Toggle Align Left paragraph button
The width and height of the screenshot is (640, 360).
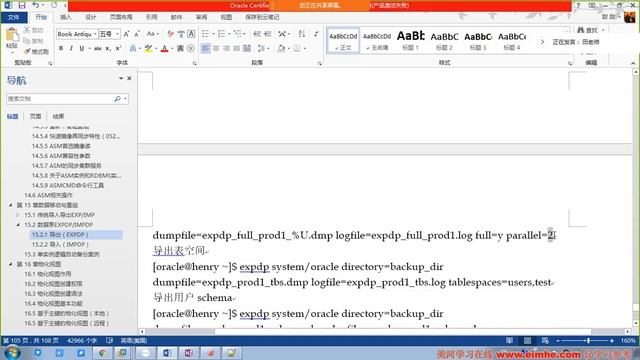coord(205,48)
